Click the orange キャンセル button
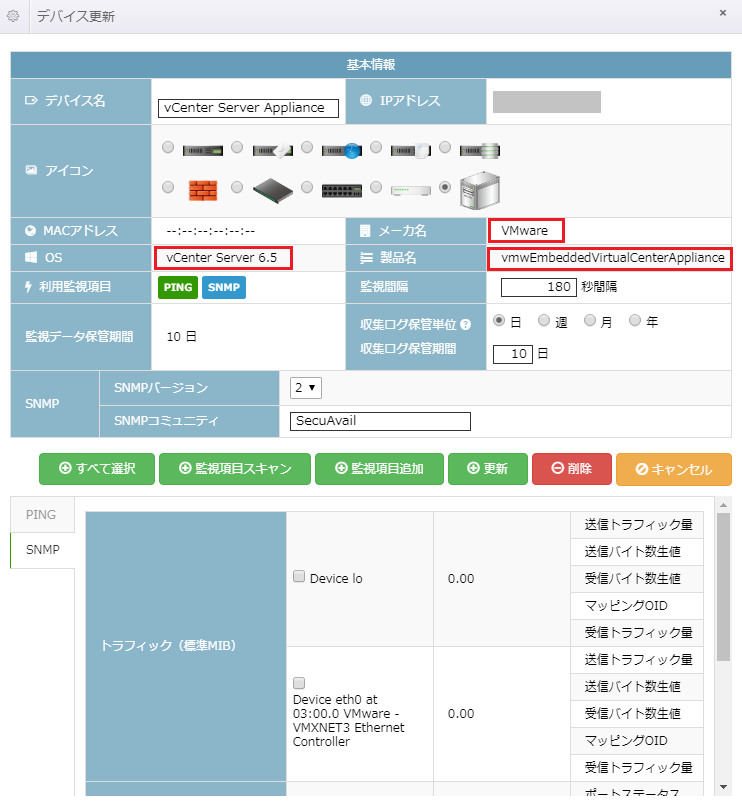Screen dimensions: 742x808 (x=674, y=469)
